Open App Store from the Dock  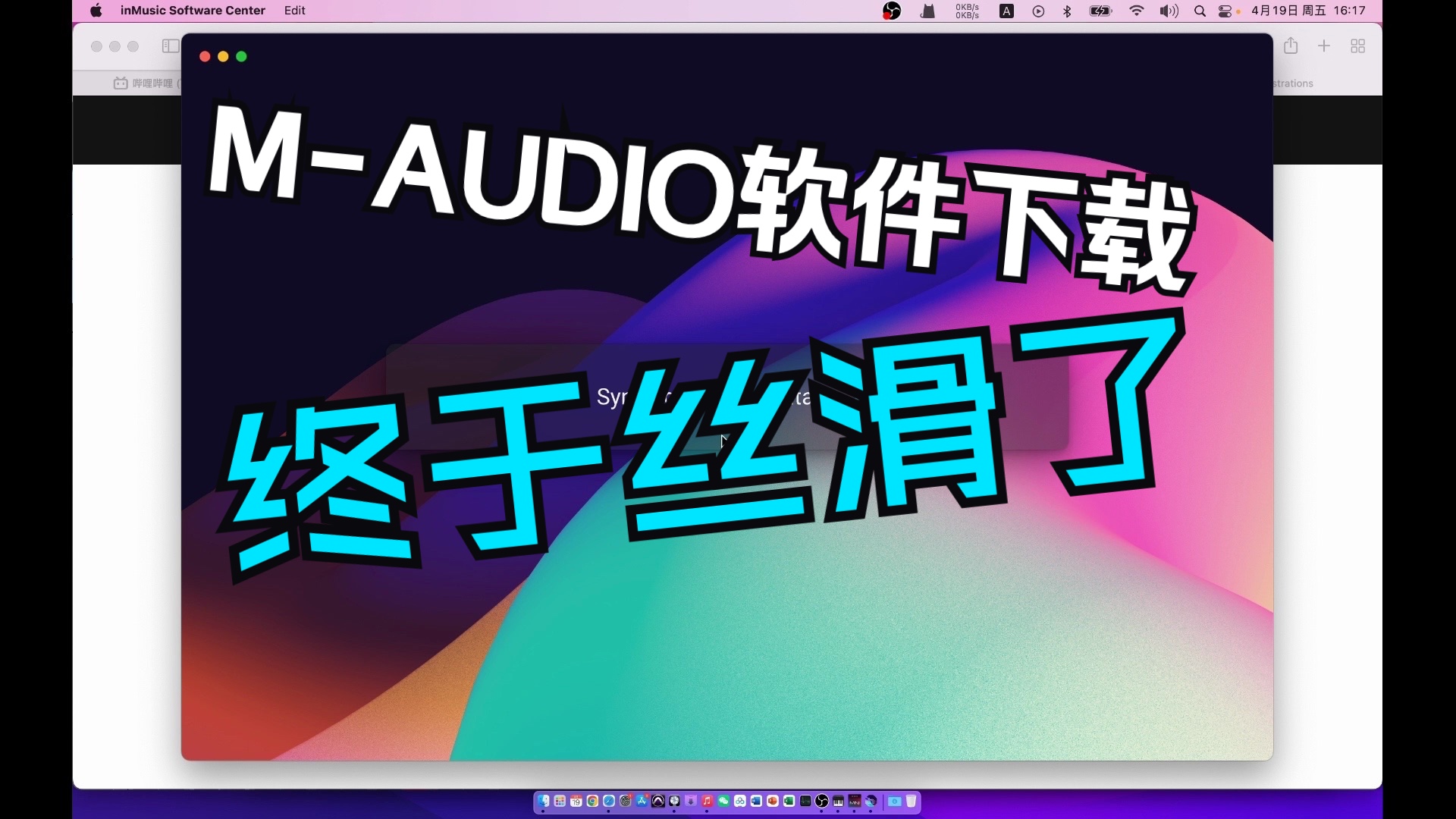coord(642,801)
